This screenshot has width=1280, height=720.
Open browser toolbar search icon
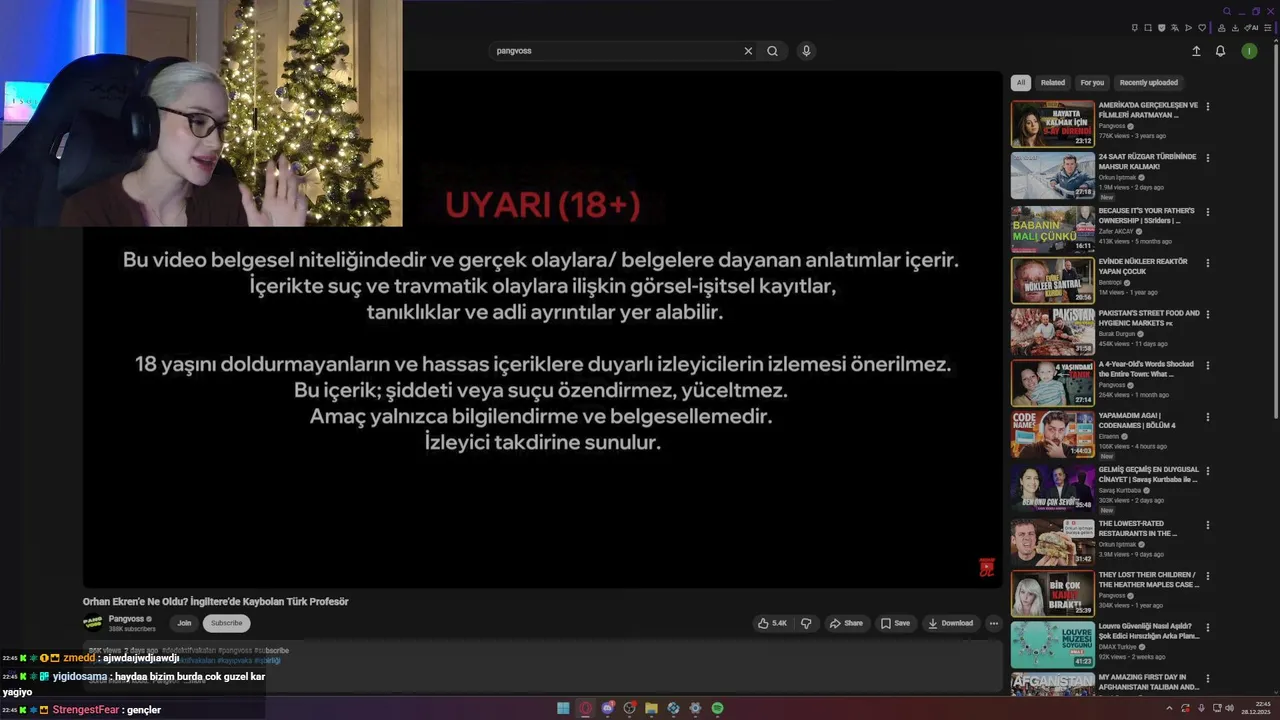coord(1227,11)
